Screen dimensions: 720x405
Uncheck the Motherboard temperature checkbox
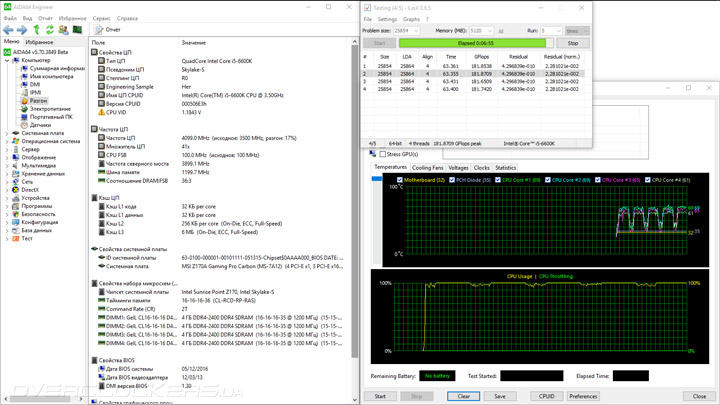400,180
